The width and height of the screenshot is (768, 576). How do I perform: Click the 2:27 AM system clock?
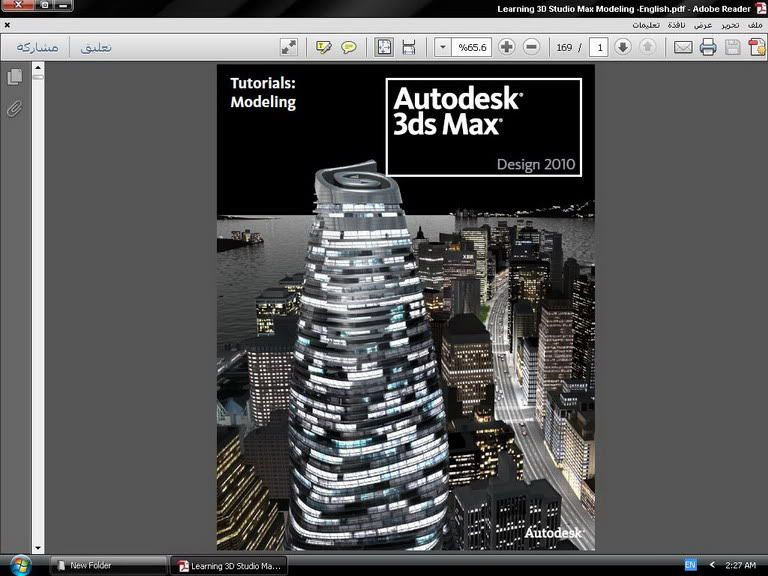pyautogui.click(x=740, y=565)
